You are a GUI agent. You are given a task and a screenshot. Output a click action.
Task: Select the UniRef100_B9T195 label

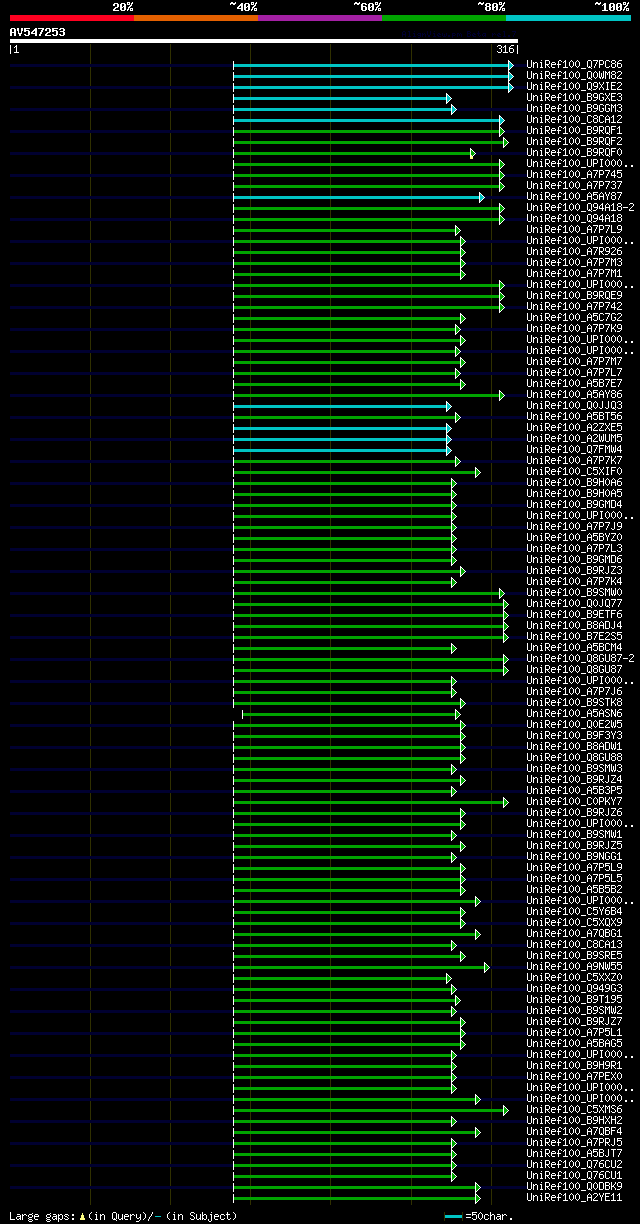tap(574, 999)
